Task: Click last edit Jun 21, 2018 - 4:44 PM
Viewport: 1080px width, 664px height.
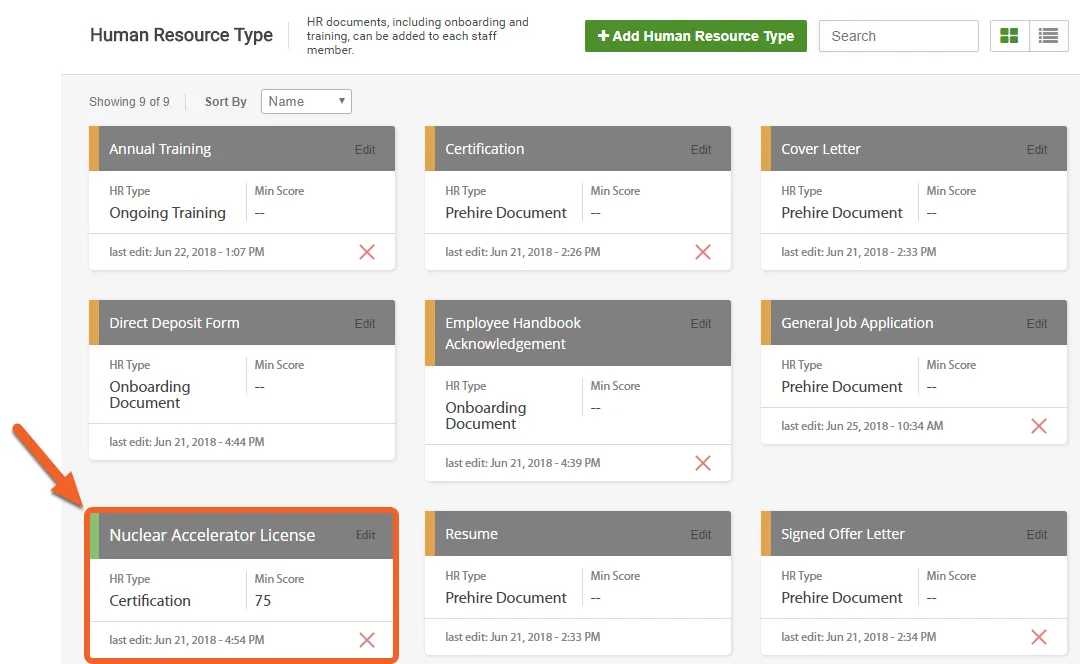Action: point(187,442)
